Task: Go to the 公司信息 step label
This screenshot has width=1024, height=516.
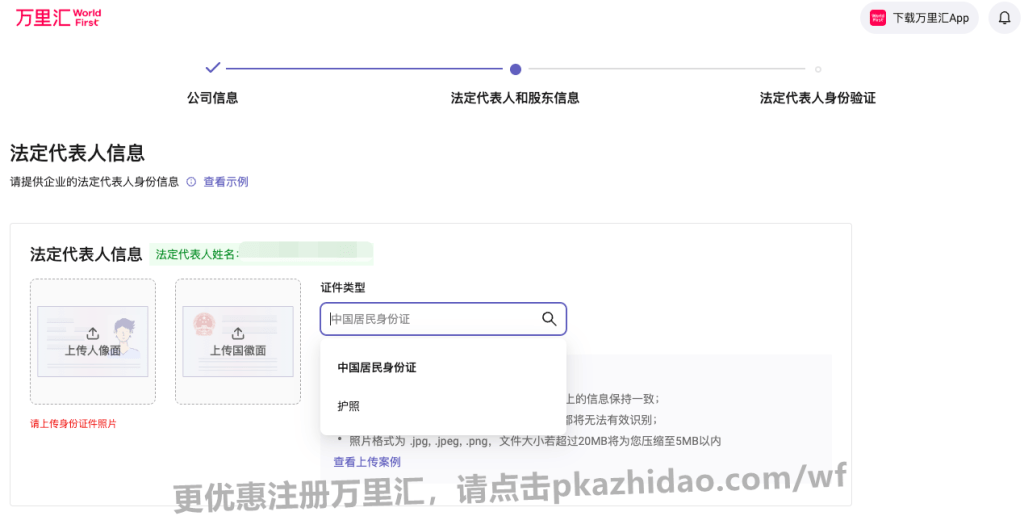Action: 213,98
